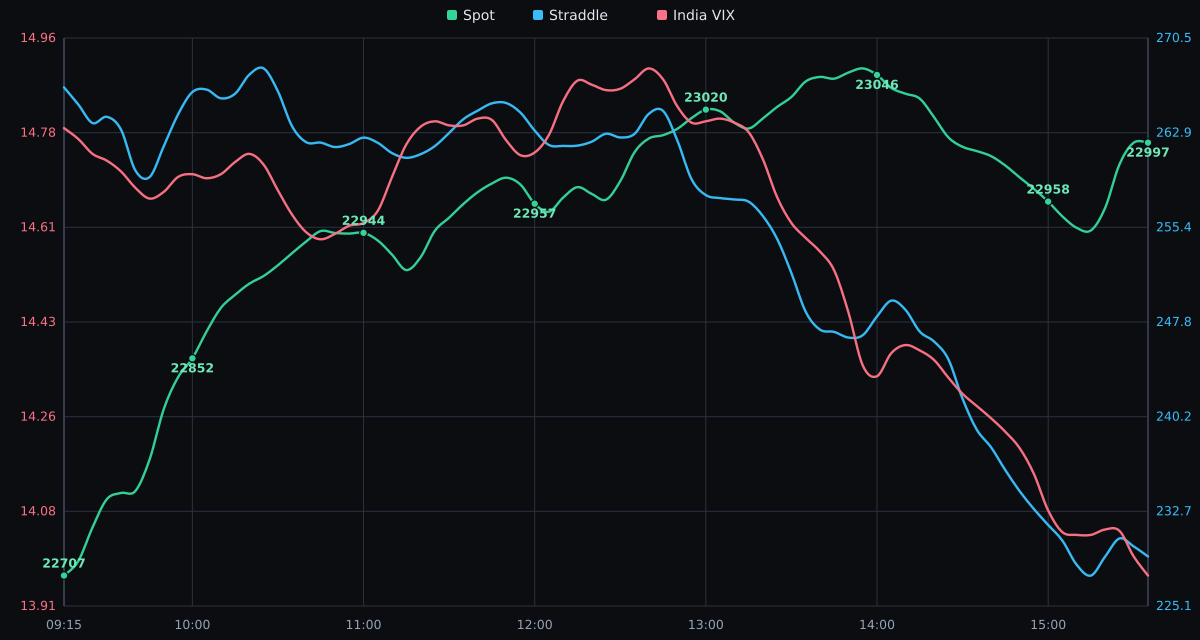
Task: Click the 247.8 straddle axis value
Action: point(1174,322)
